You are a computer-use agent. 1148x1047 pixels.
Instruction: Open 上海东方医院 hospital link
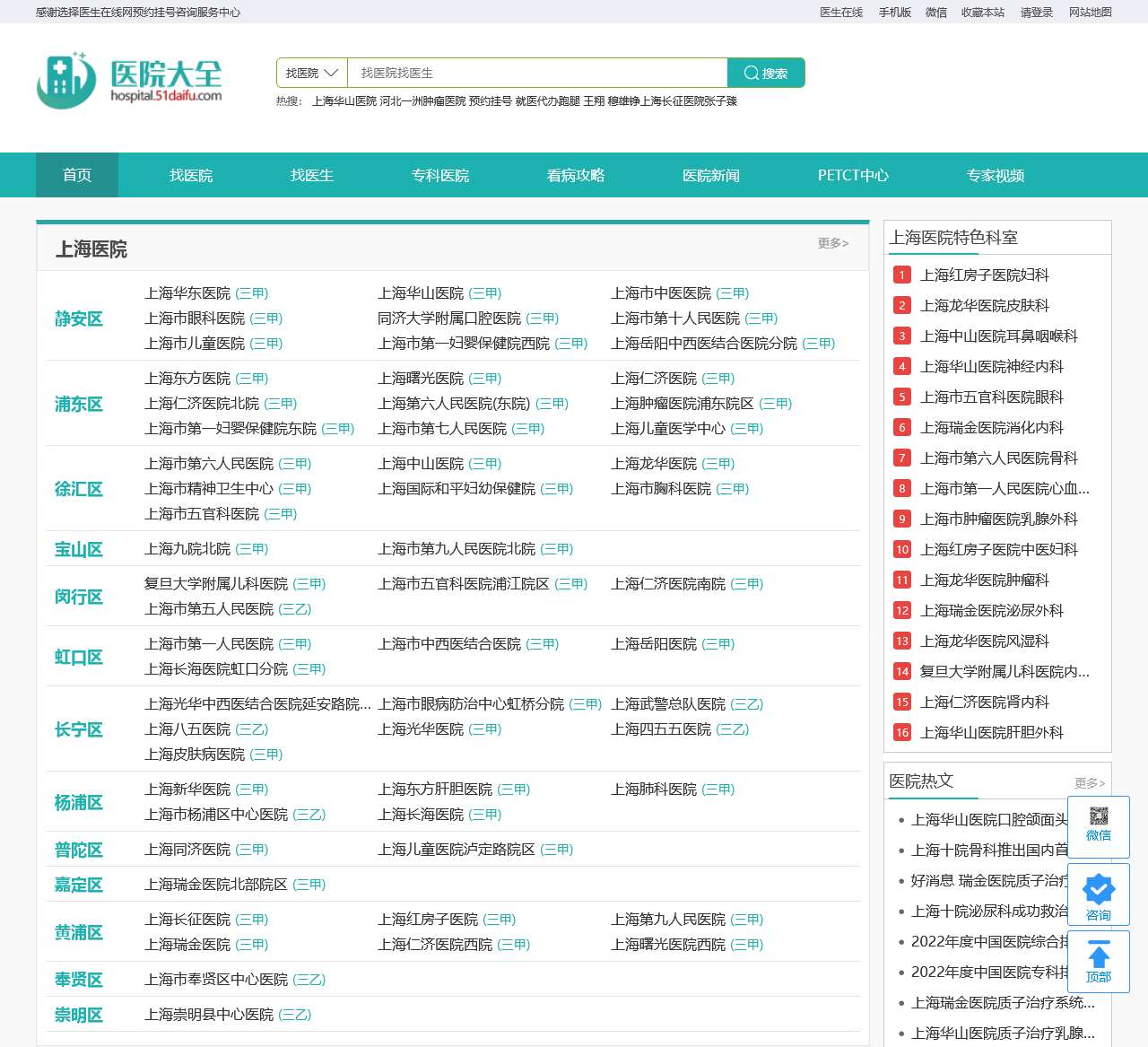coord(187,379)
